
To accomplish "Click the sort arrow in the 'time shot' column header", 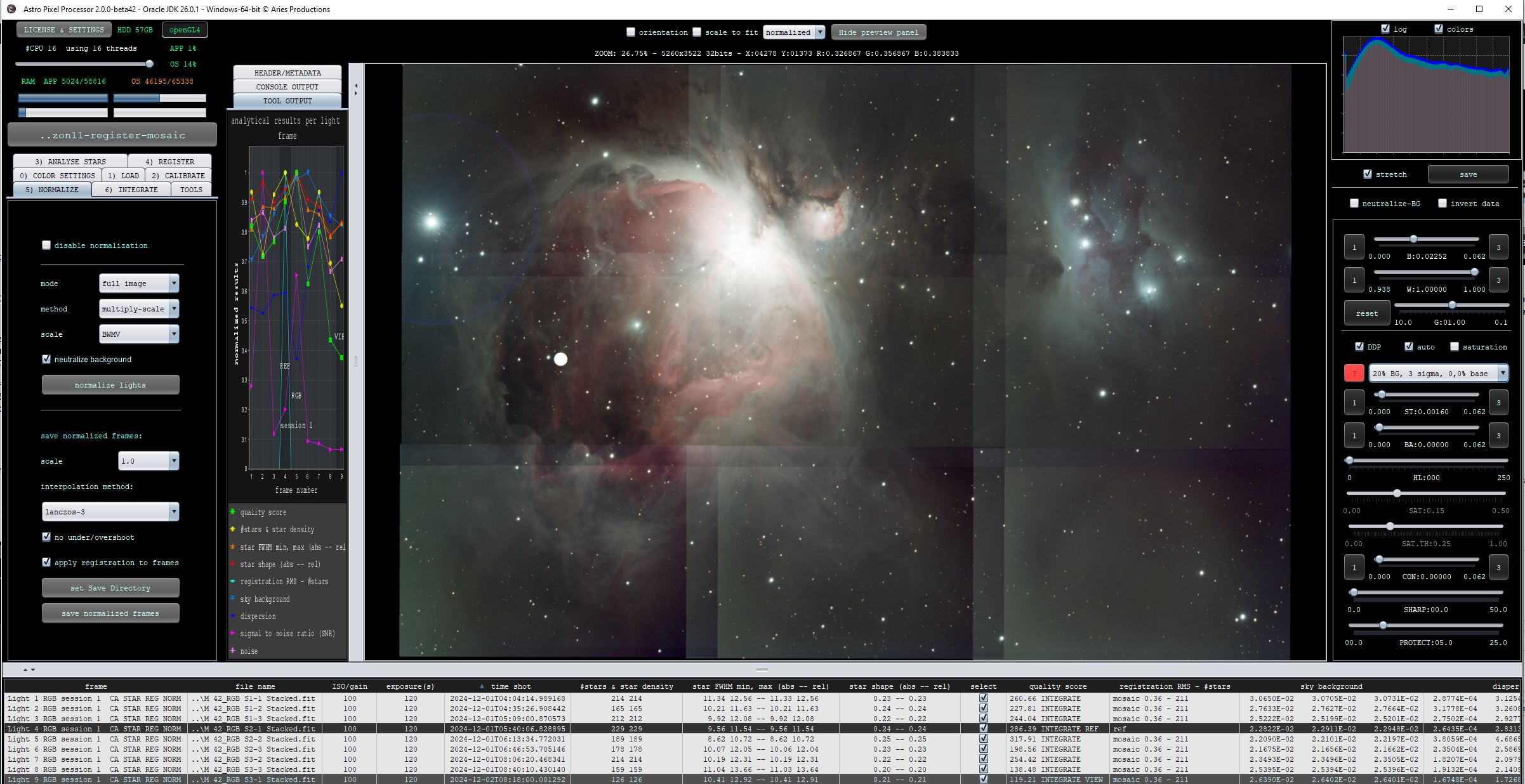I will click(482, 686).
